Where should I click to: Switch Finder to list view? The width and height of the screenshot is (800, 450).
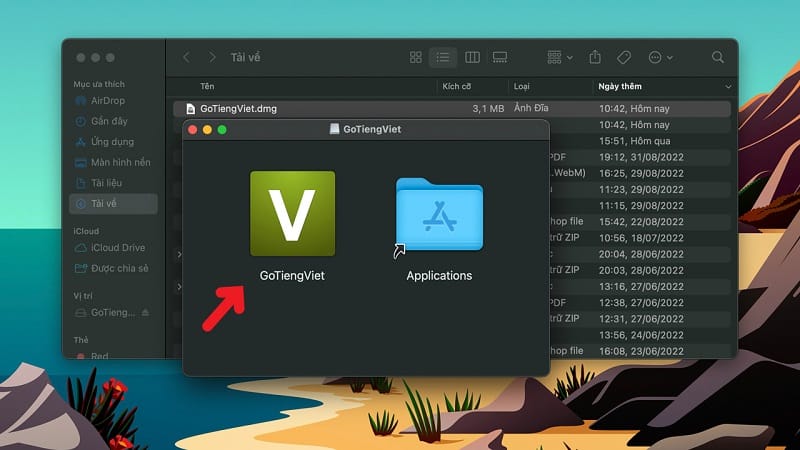pyautogui.click(x=443, y=58)
